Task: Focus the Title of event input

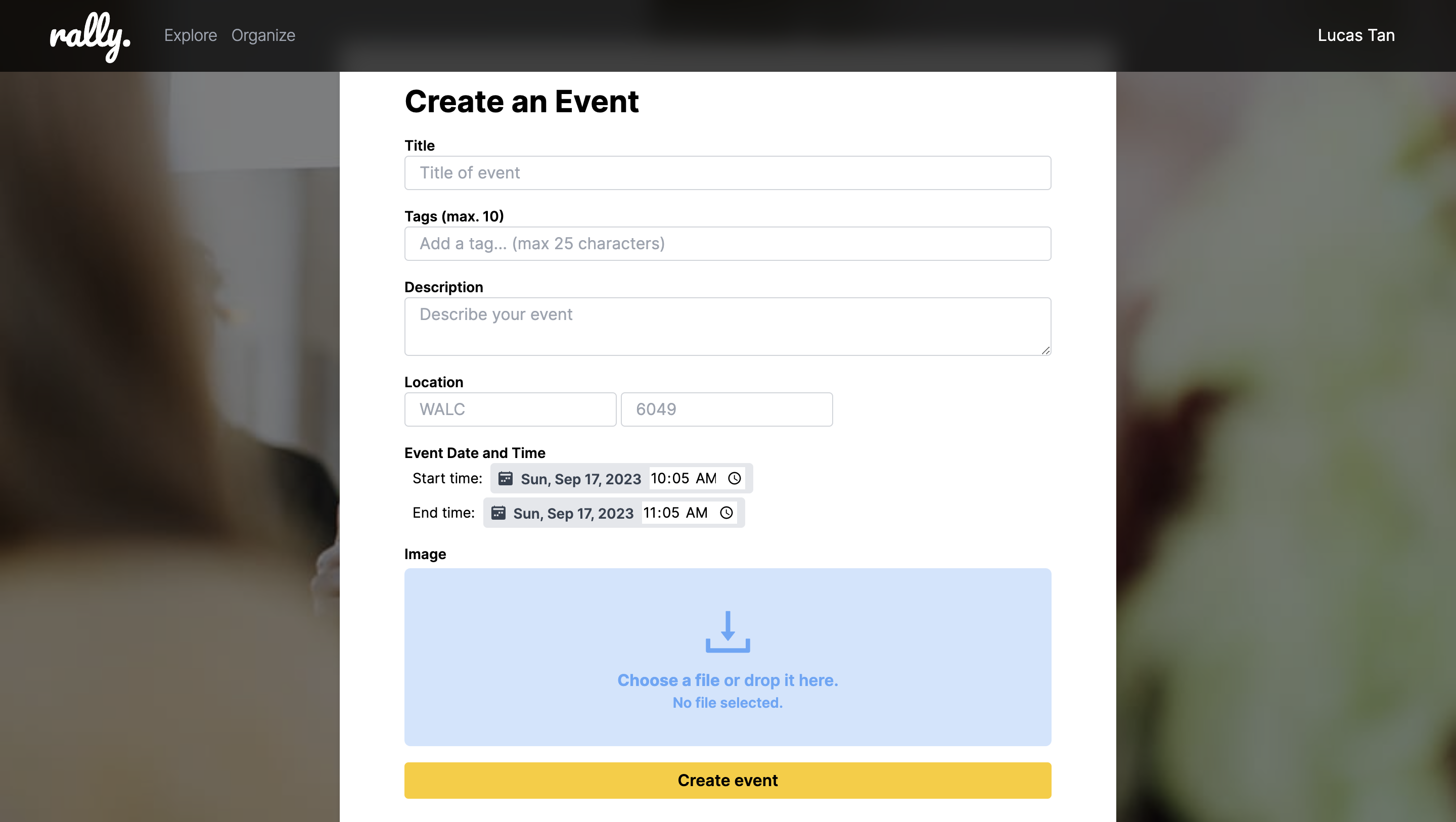Action: (x=727, y=172)
